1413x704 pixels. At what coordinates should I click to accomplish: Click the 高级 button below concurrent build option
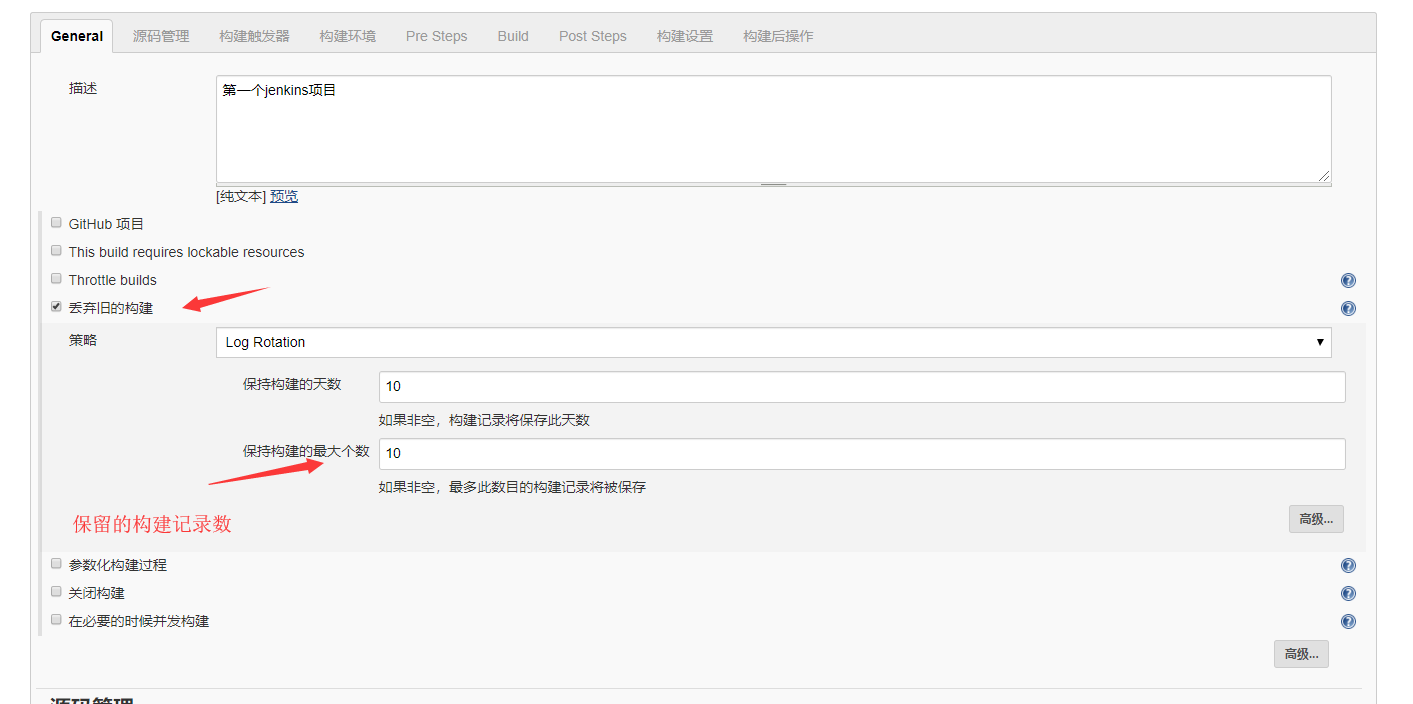click(x=1301, y=654)
